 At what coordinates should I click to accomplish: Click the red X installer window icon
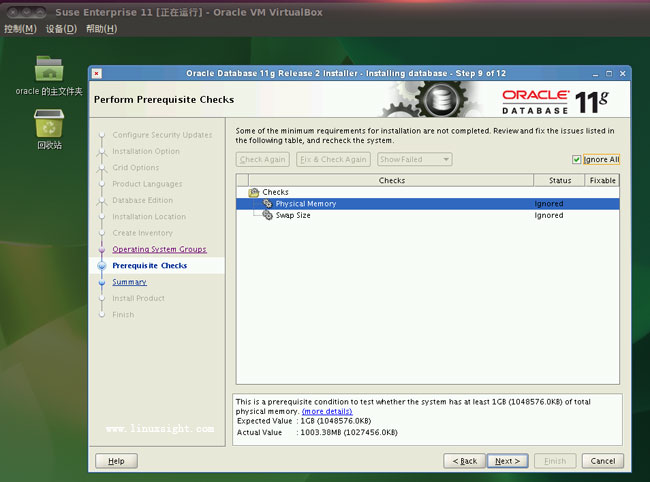click(x=97, y=73)
